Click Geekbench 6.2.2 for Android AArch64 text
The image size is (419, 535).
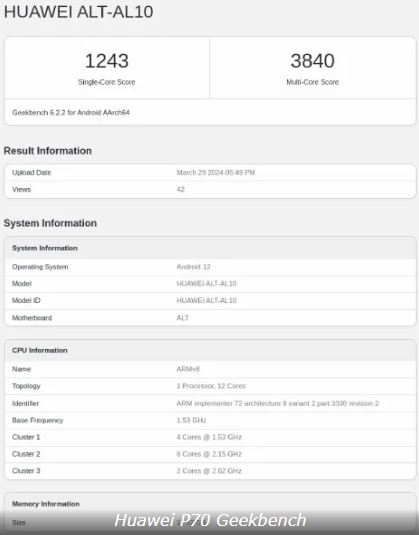71,113
